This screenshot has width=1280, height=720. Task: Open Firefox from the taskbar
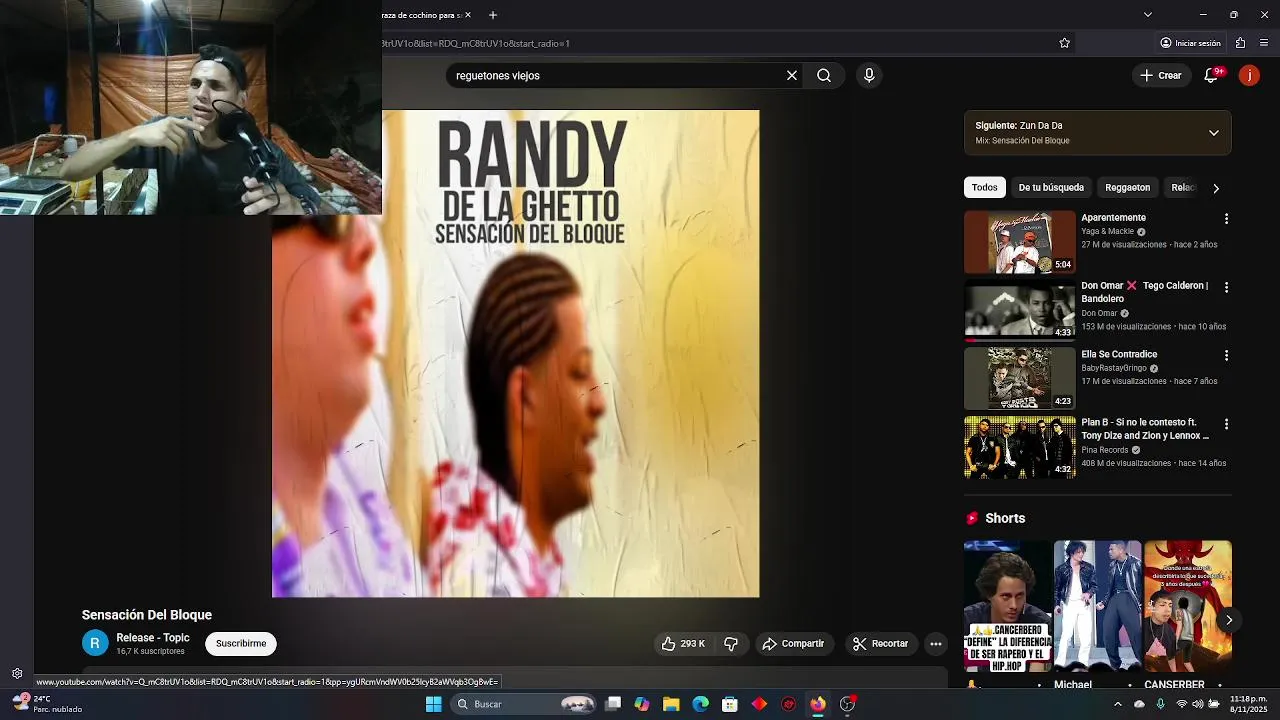coord(818,704)
